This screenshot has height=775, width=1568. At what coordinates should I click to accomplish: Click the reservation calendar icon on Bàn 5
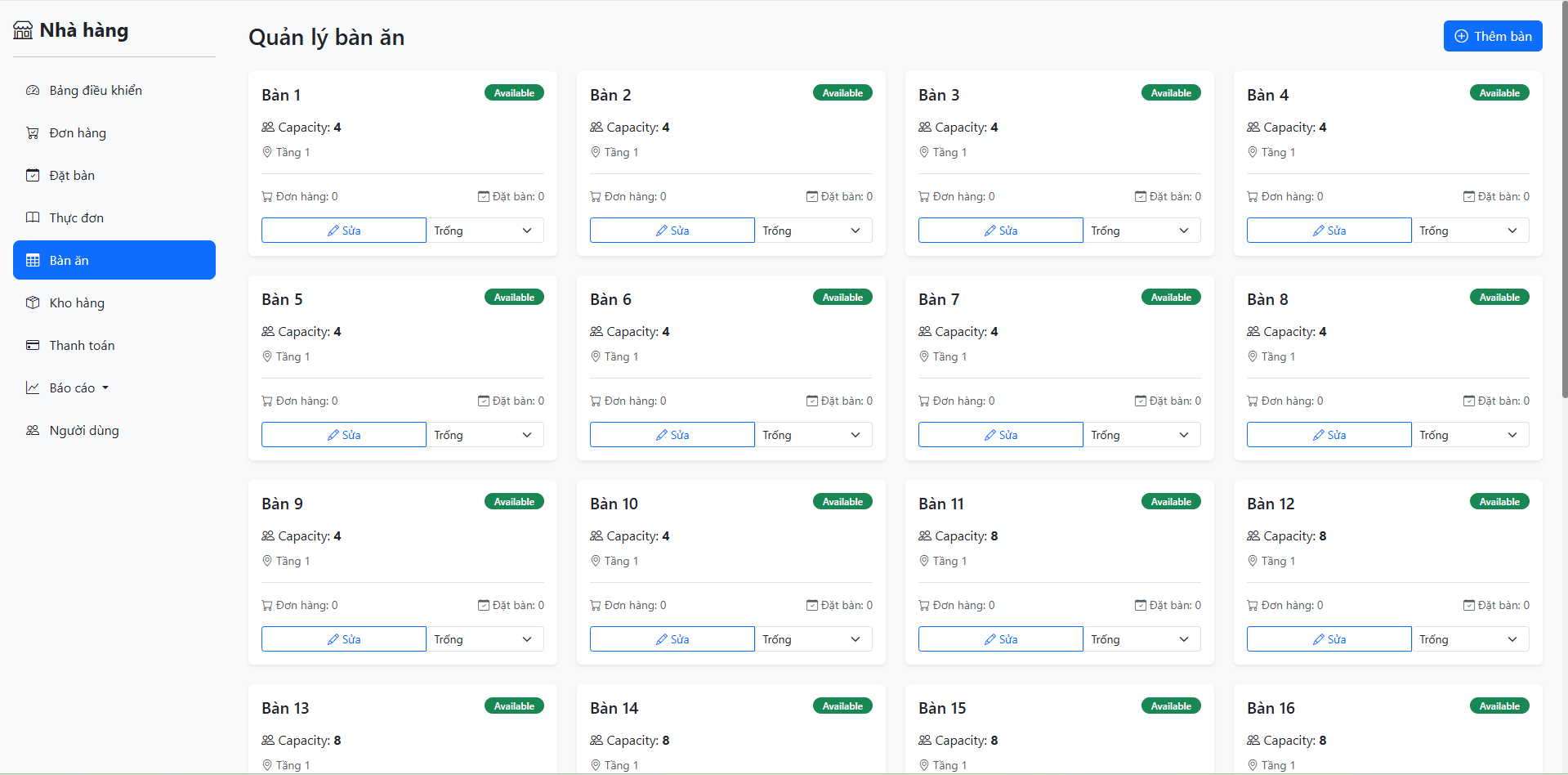tap(484, 401)
